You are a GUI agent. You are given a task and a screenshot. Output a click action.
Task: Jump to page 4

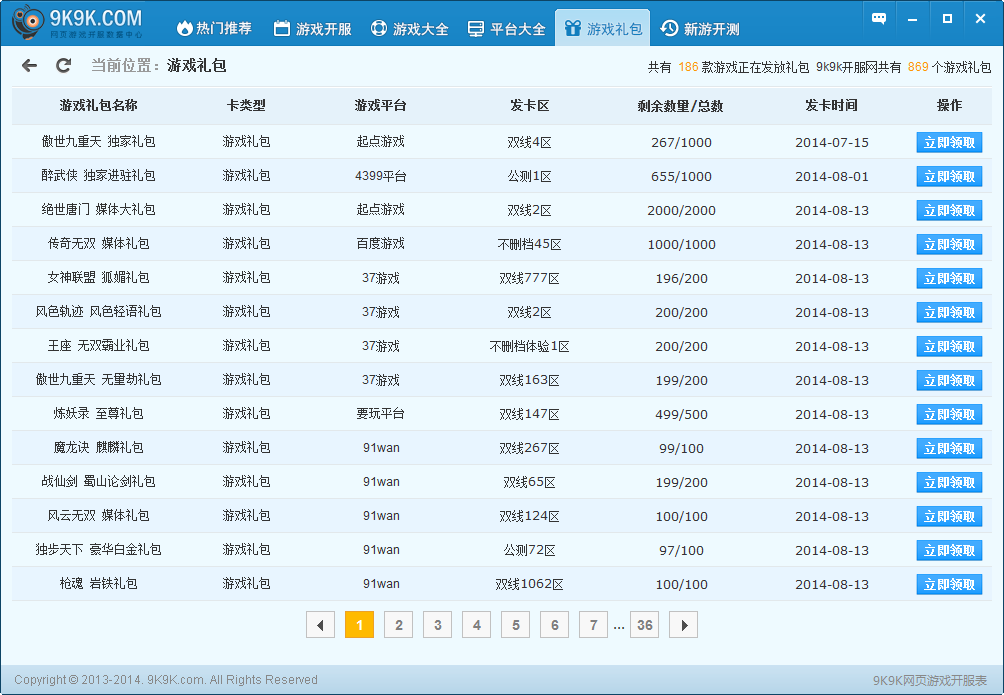[x=476, y=625]
